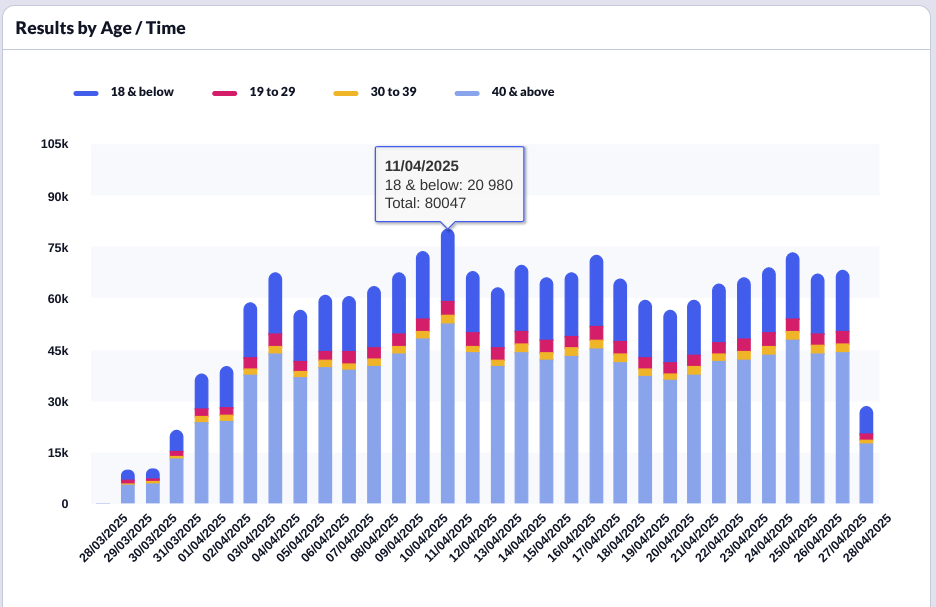Toggle the '19 to 29' legend series

pyautogui.click(x=272, y=92)
